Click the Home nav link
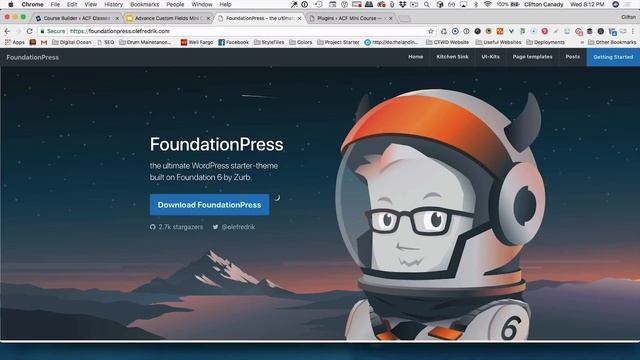Viewport: 640px width, 360px height. click(x=416, y=57)
